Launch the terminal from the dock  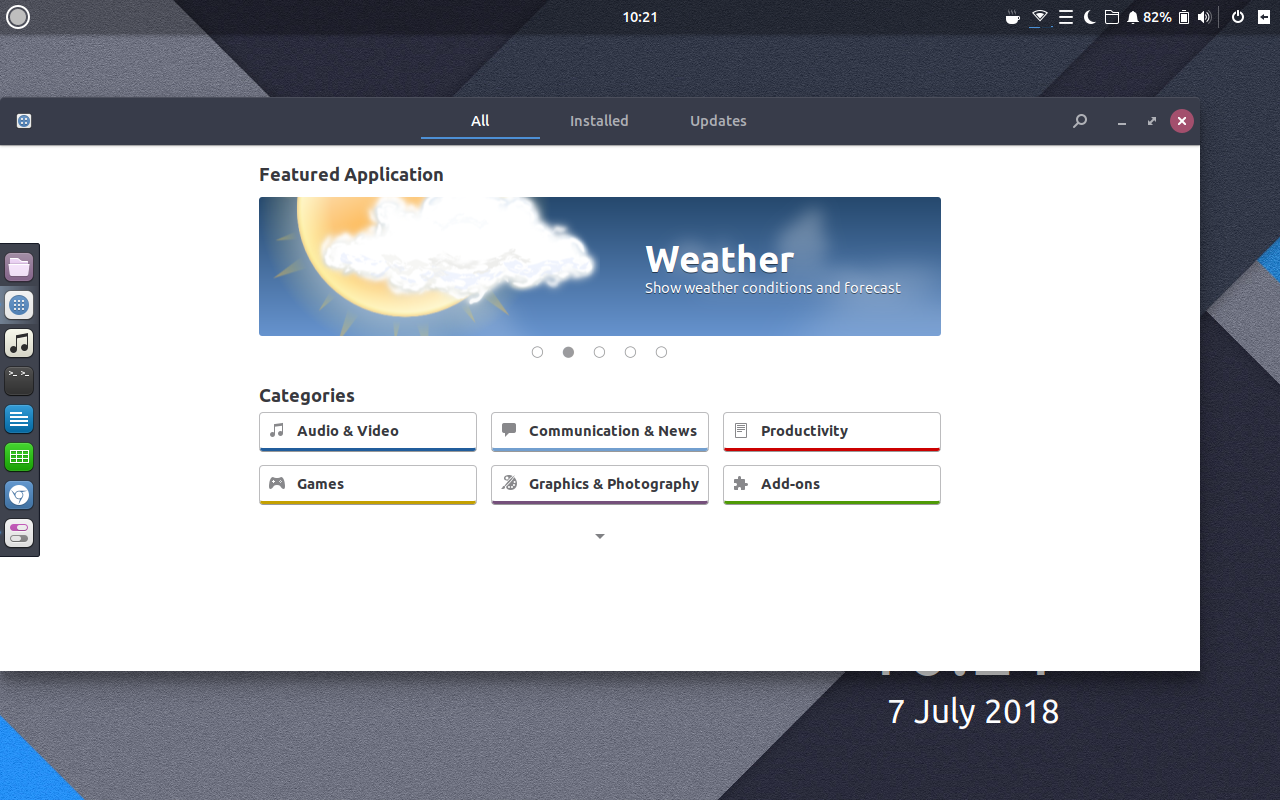click(x=19, y=381)
